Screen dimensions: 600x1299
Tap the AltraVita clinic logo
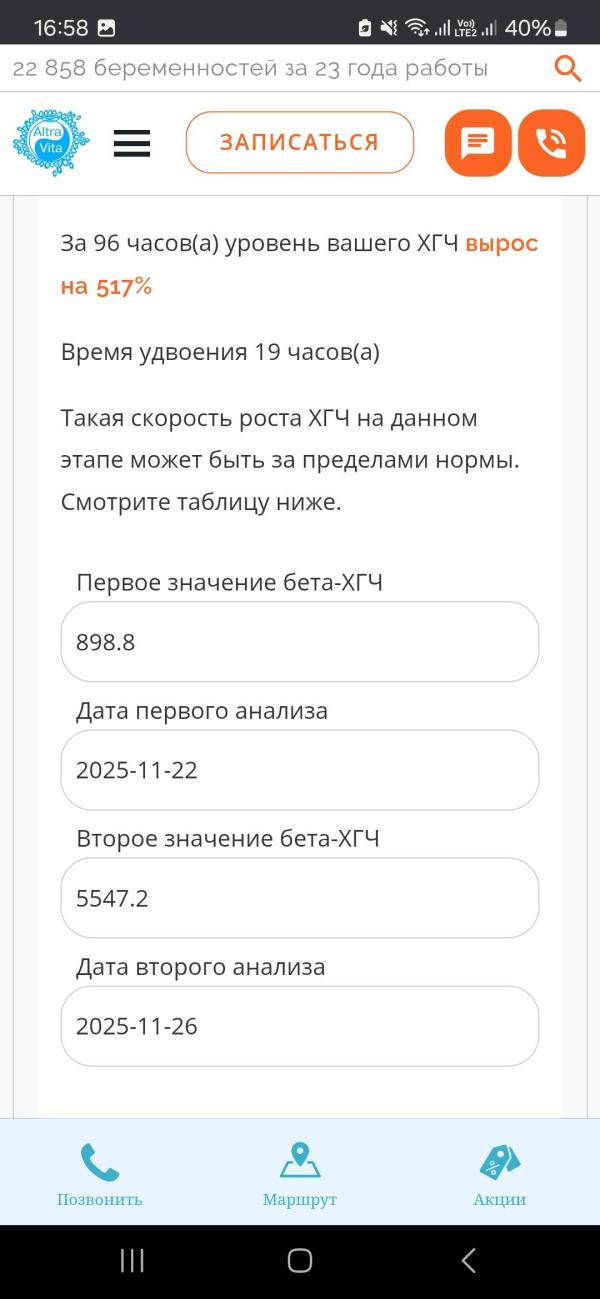50,142
